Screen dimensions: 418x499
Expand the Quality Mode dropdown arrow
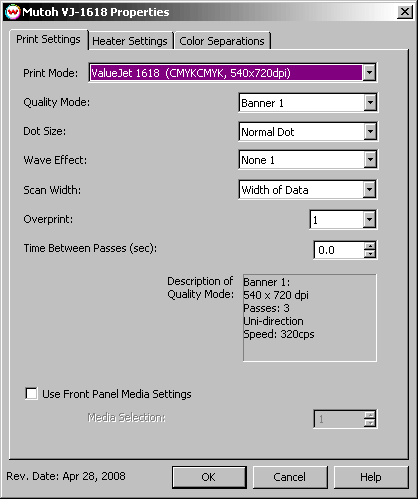(370, 102)
